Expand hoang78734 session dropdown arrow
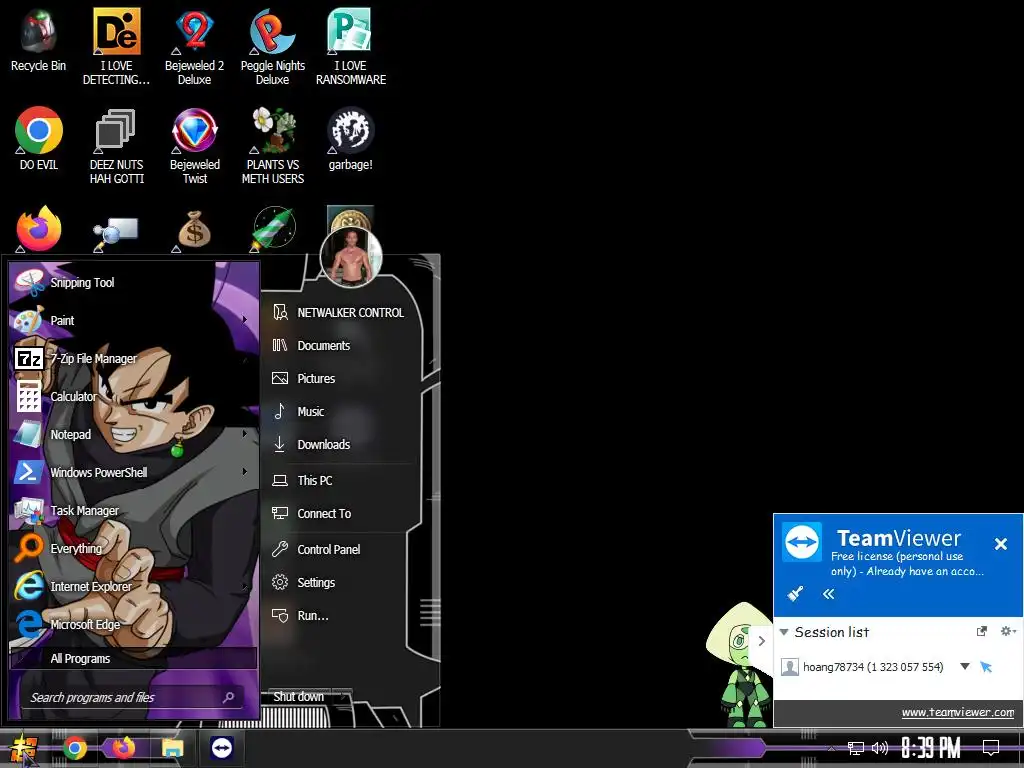1024x768 pixels. pyautogui.click(x=965, y=667)
